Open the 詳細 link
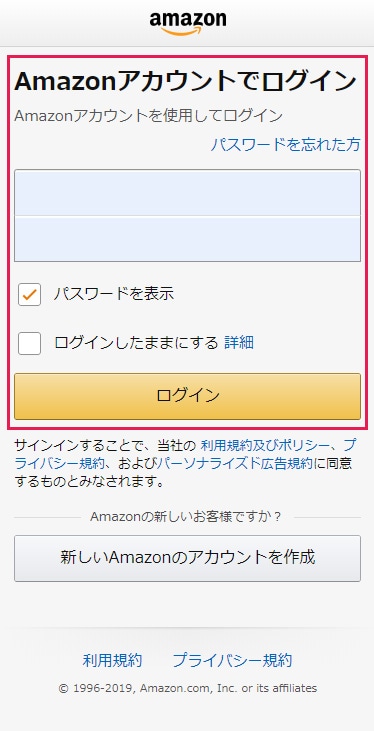The width and height of the screenshot is (374, 731). 239,343
